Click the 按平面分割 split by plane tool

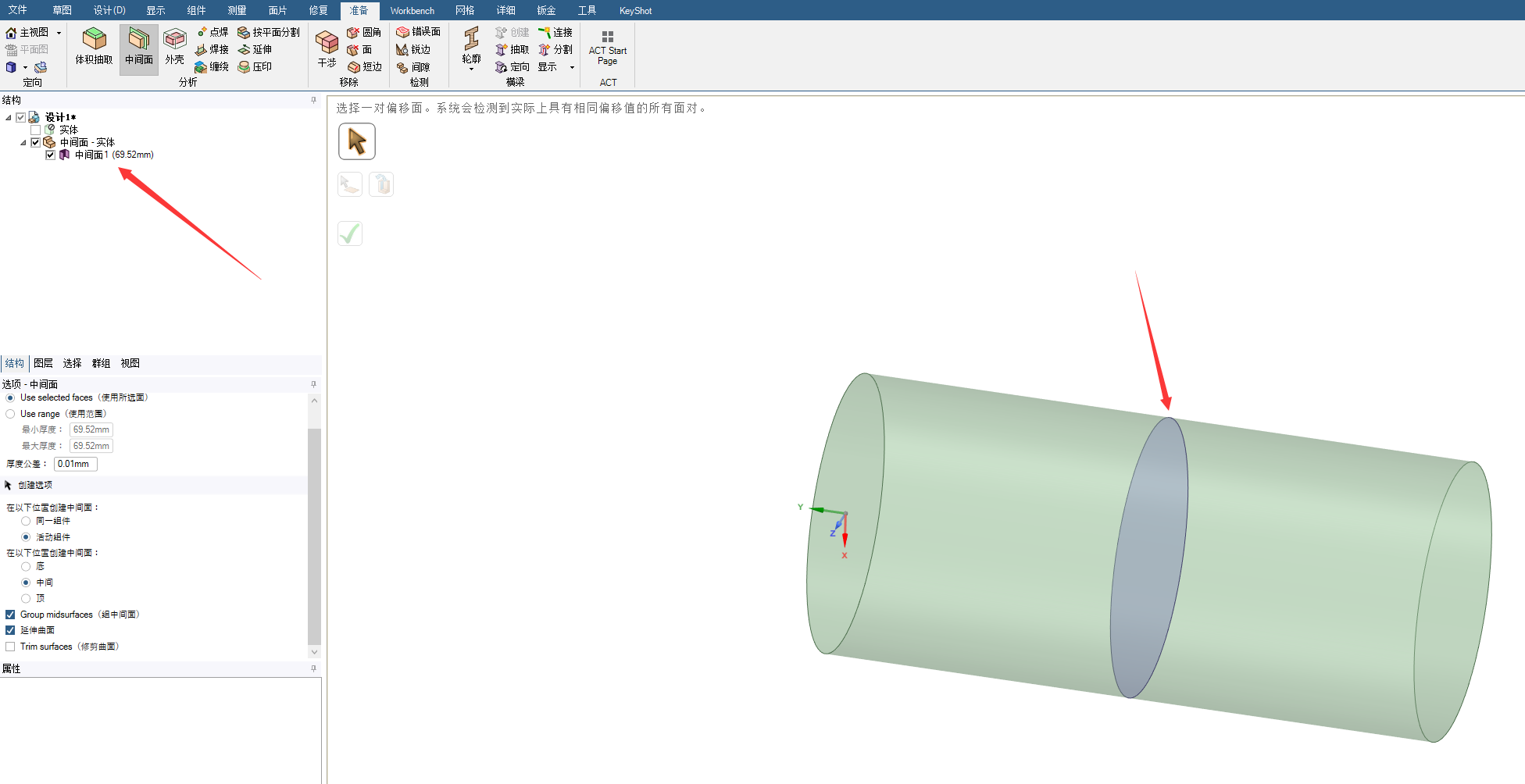click(269, 32)
